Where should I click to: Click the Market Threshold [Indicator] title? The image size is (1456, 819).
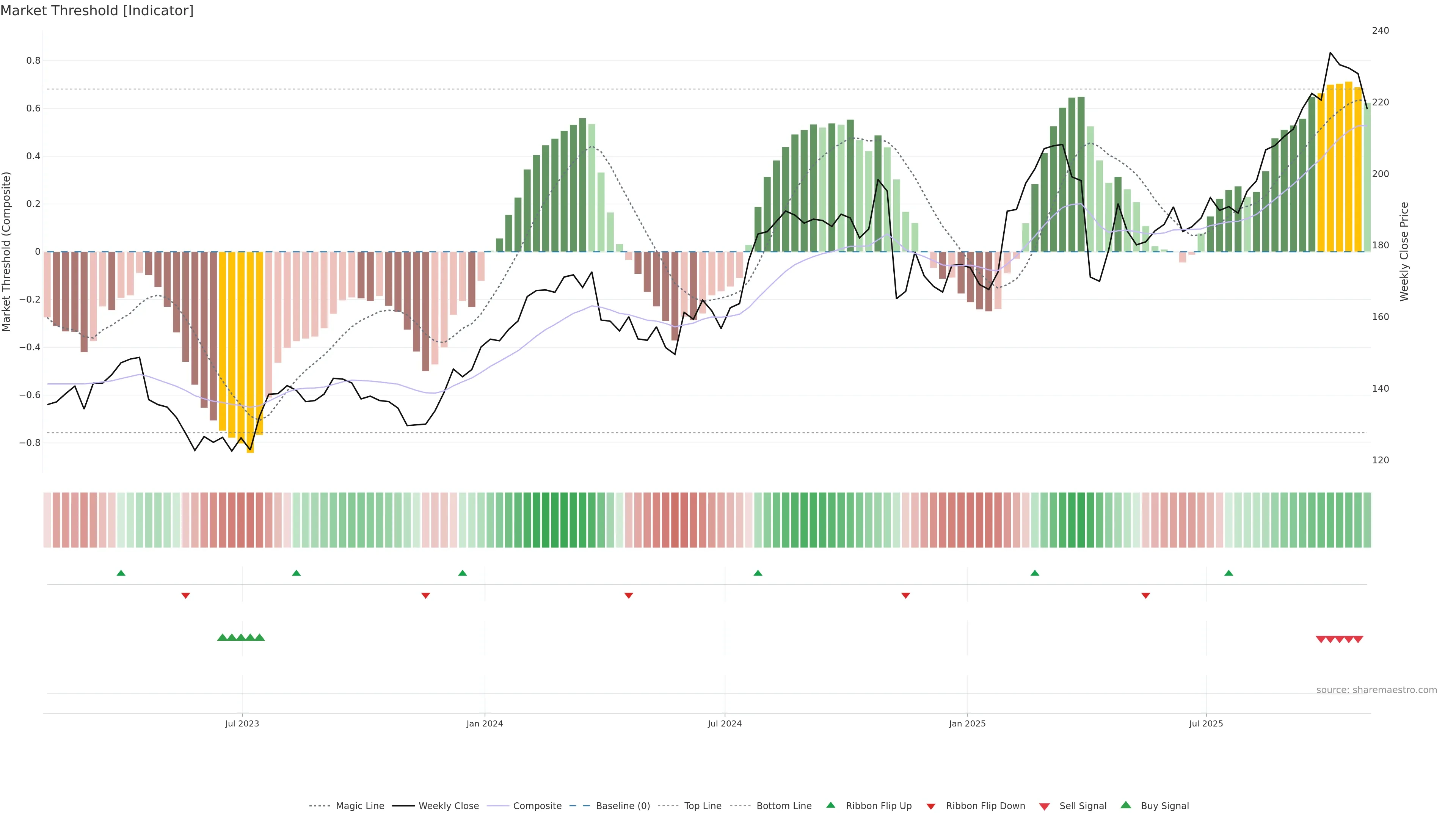coord(97,11)
